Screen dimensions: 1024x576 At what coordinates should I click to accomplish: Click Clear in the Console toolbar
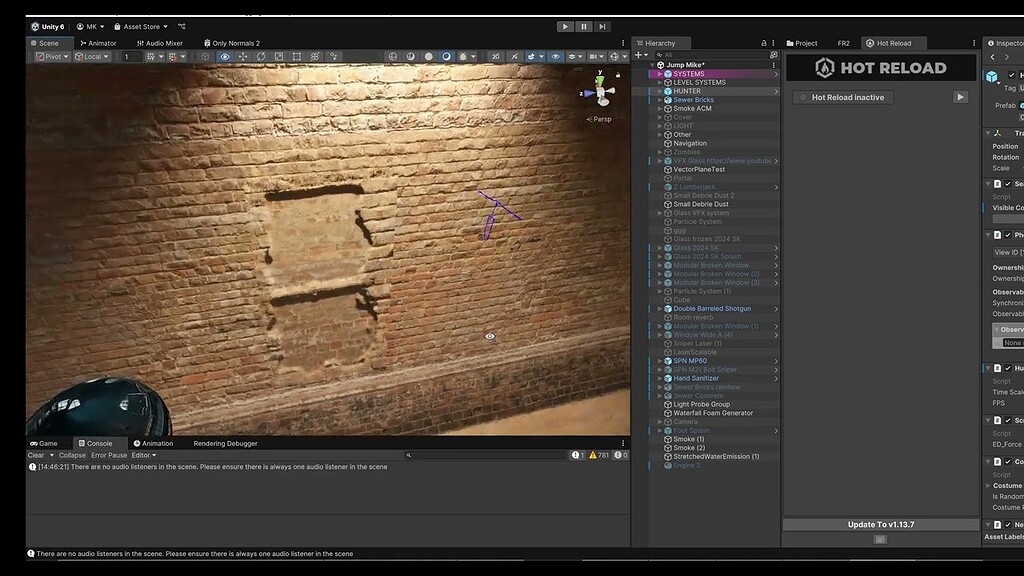38,455
